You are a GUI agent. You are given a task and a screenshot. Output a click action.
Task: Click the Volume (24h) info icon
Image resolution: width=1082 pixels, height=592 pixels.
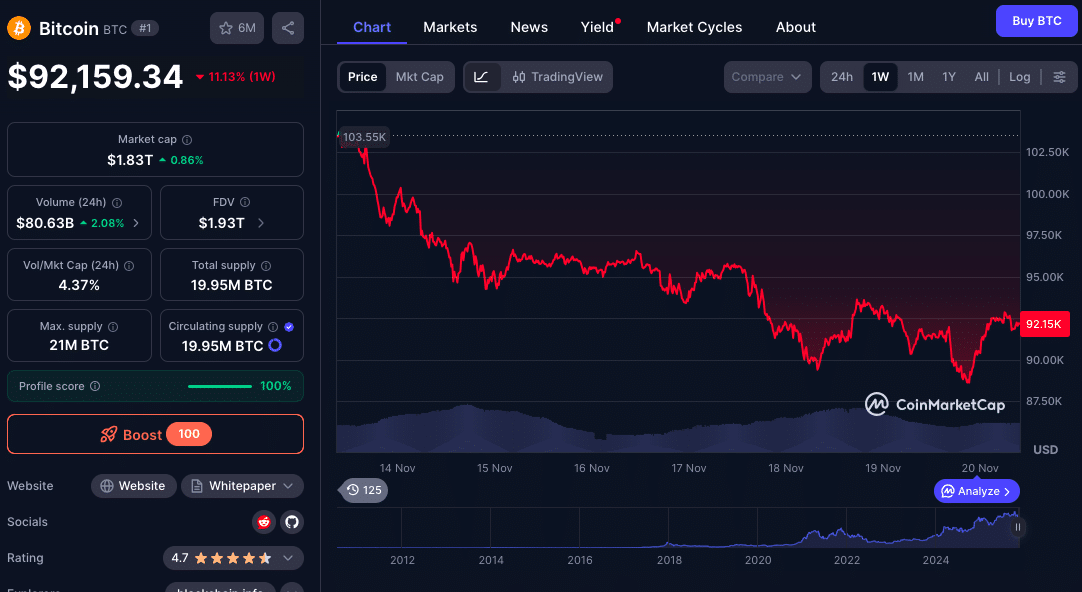pyautogui.click(x=117, y=203)
